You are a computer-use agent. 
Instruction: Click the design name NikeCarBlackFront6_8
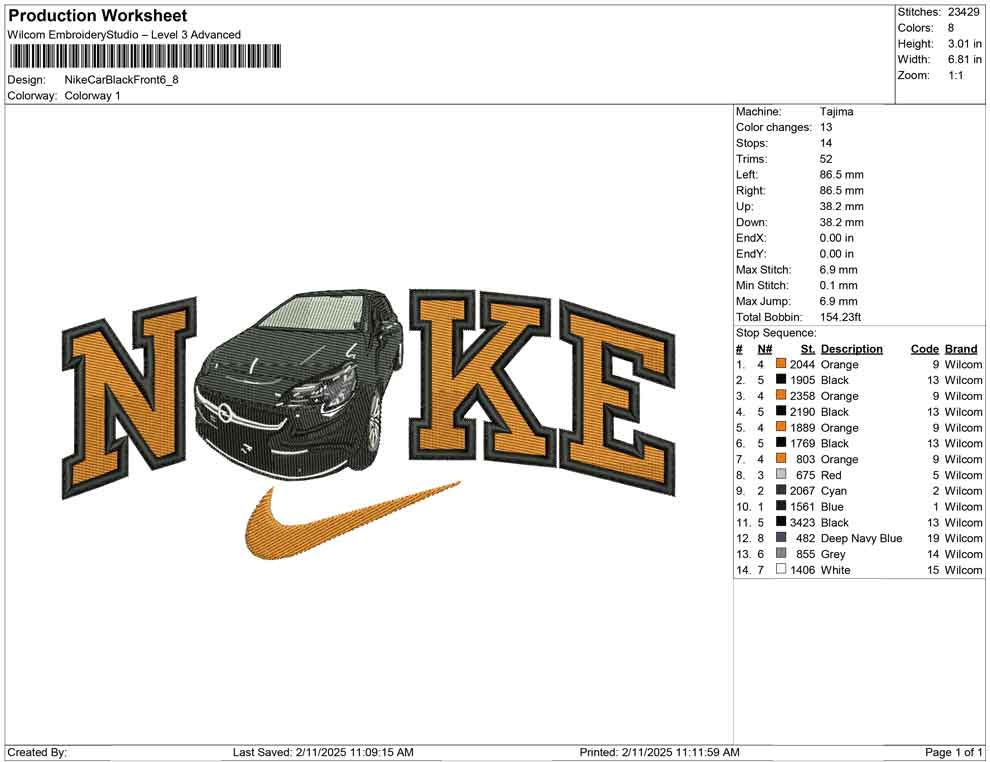tap(124, 80)
